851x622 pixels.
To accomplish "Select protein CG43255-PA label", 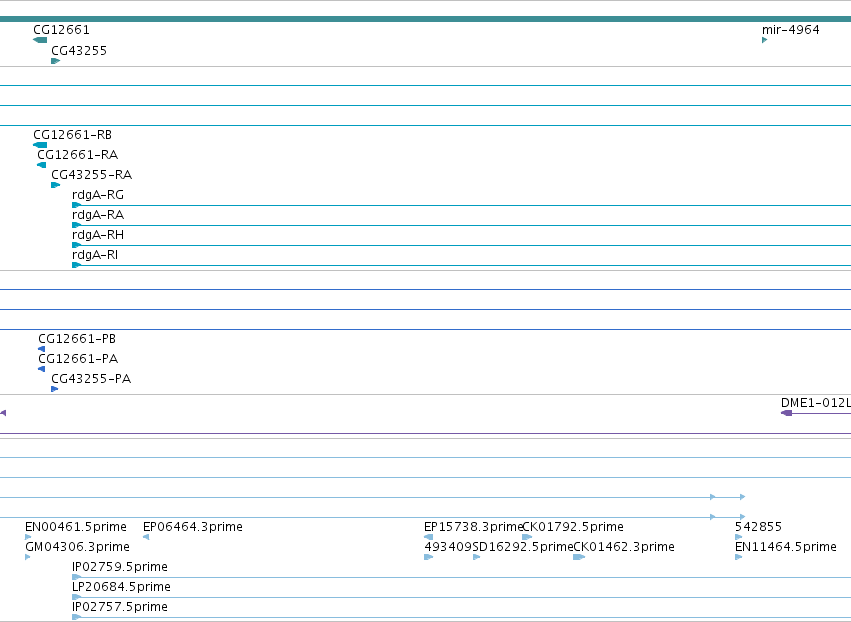I will point(91,379).
